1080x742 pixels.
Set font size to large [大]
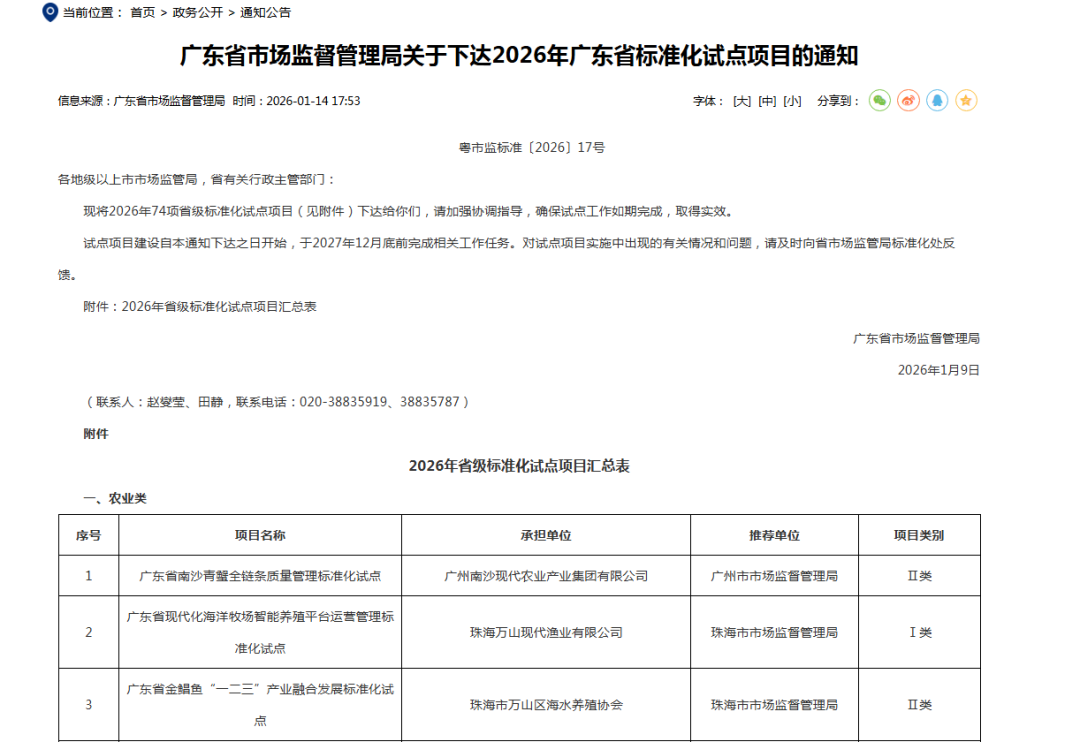[x=742, y=101]
